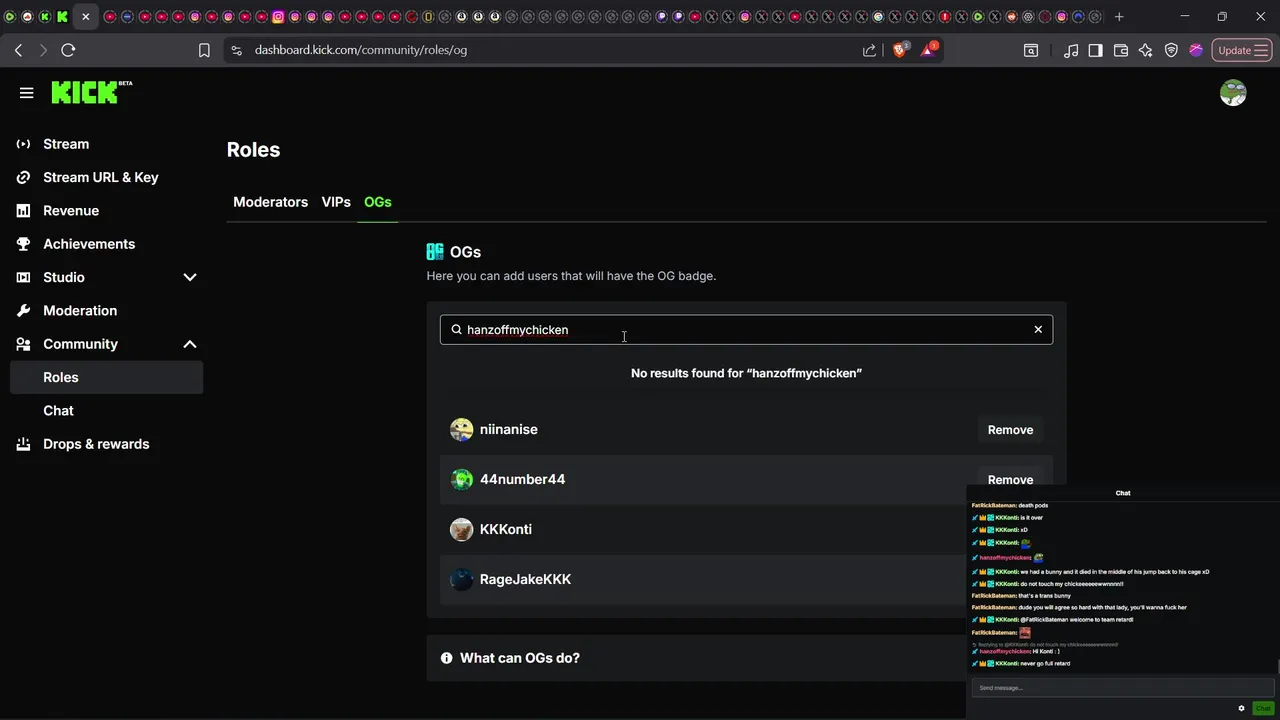
Task: Click the Drops & rewards chart icon
Action: (23, 444)
